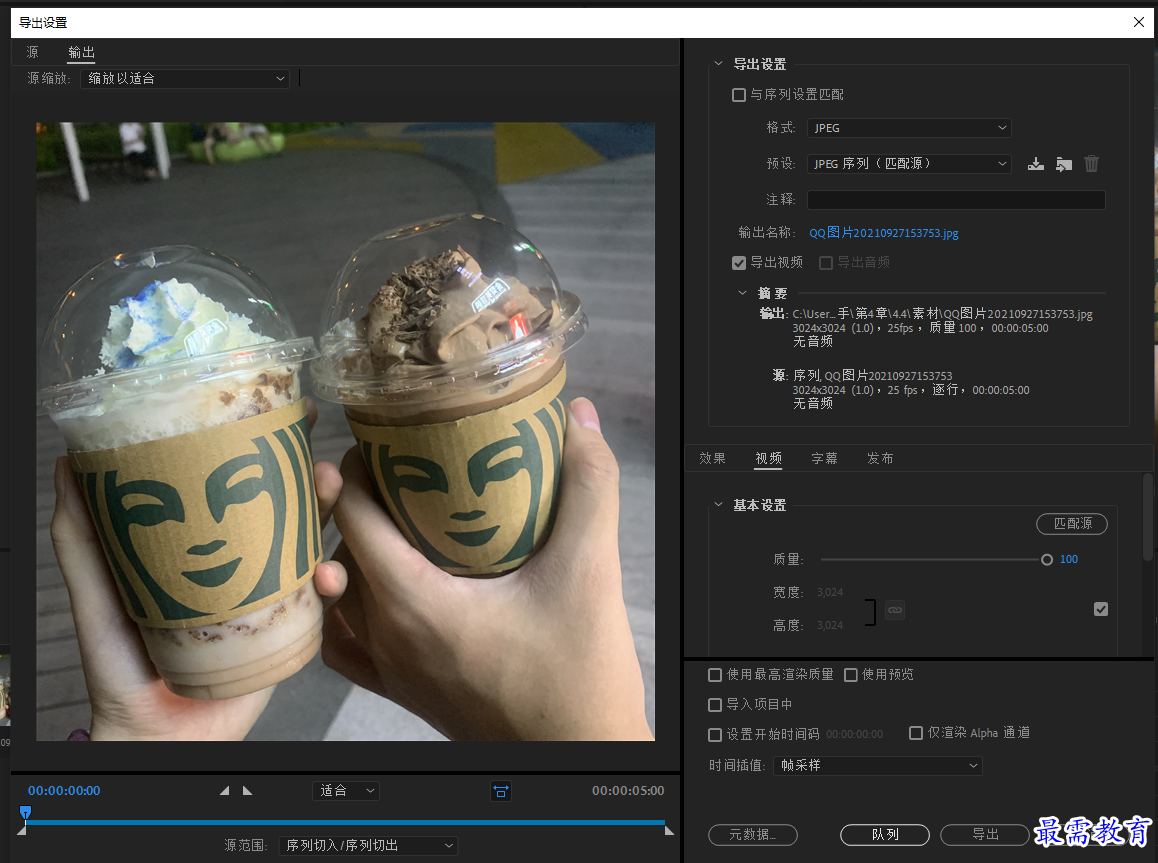Click the blue preview timeline bar
Viewport: 1158px width, 863px height.
click(x=346, y=822)
